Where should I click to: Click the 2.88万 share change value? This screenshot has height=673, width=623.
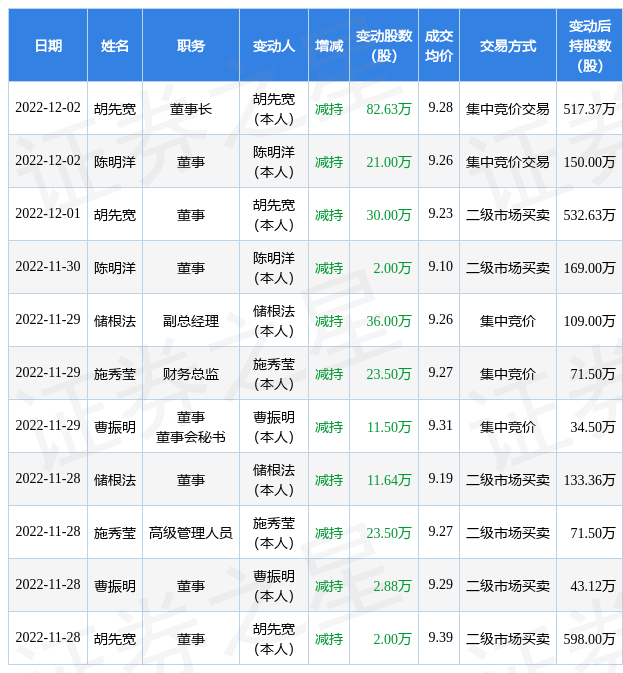pyautogui.click(x=392, y=586)
